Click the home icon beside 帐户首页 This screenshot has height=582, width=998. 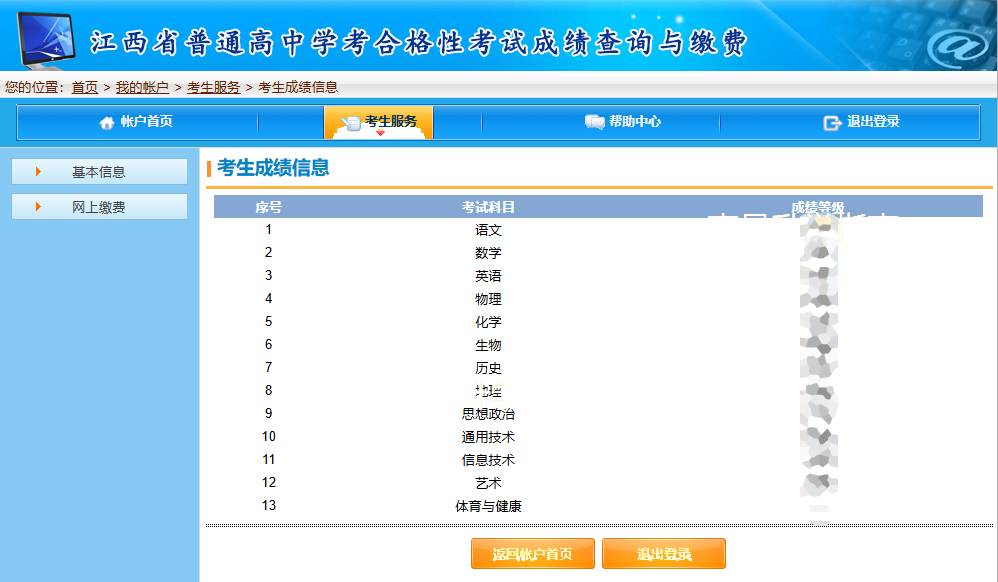pos(108,122)
